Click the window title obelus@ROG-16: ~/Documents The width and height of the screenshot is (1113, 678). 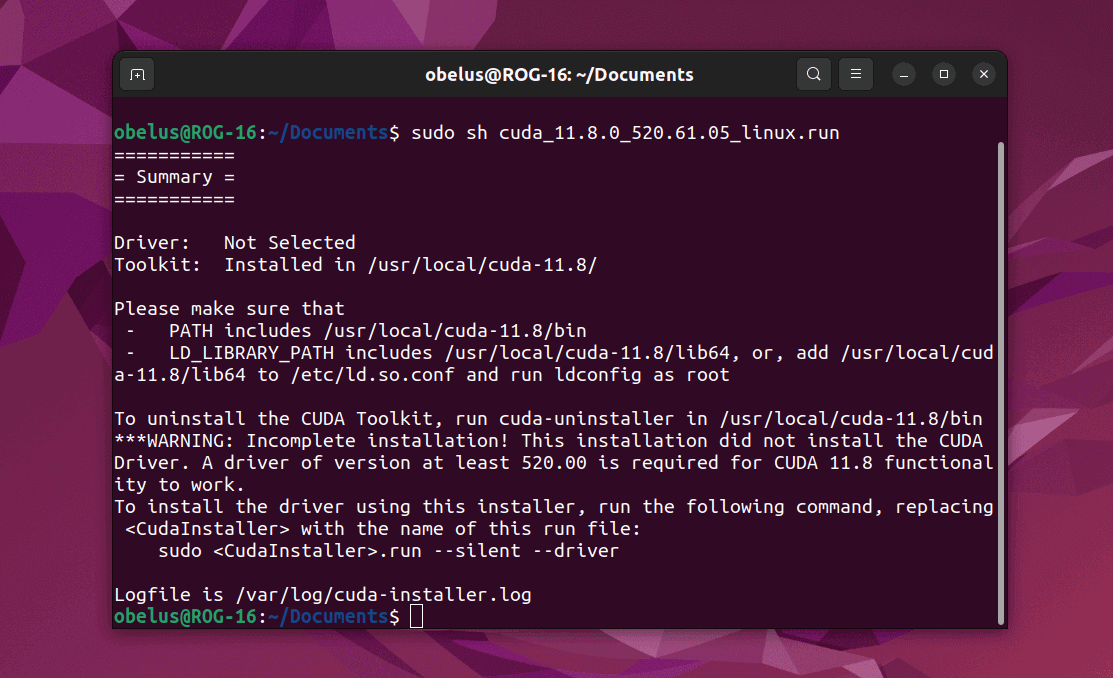pyautogui.click(x=559, y=75)
